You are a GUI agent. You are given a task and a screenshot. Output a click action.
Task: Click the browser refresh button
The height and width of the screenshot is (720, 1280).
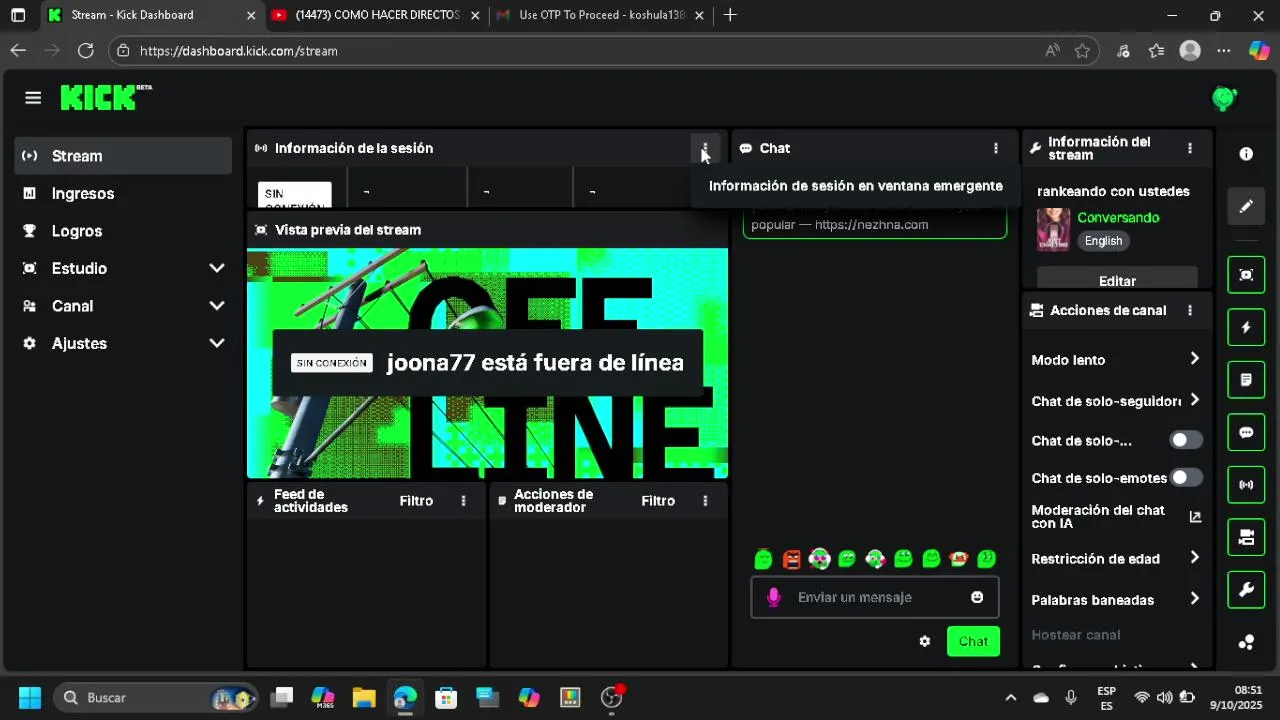click(86, 50)
